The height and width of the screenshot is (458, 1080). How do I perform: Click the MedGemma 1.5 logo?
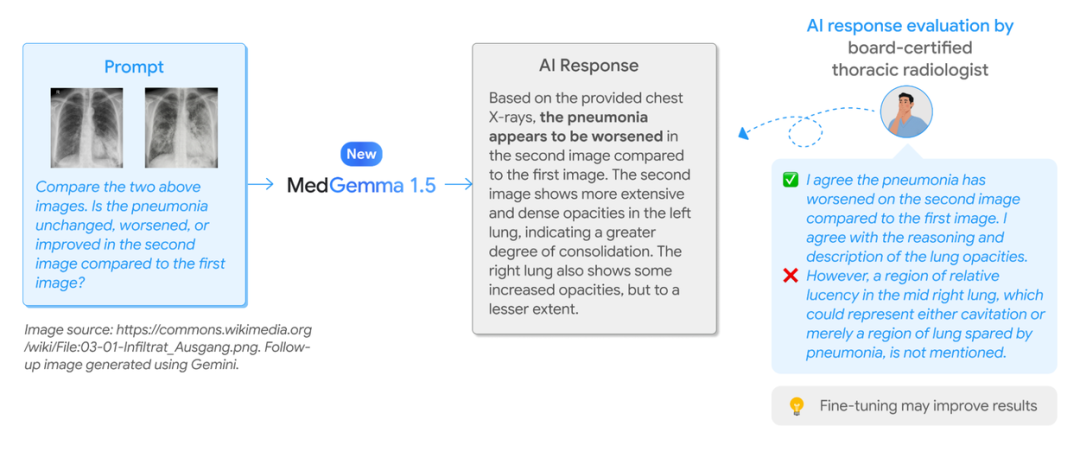point(362,185)
